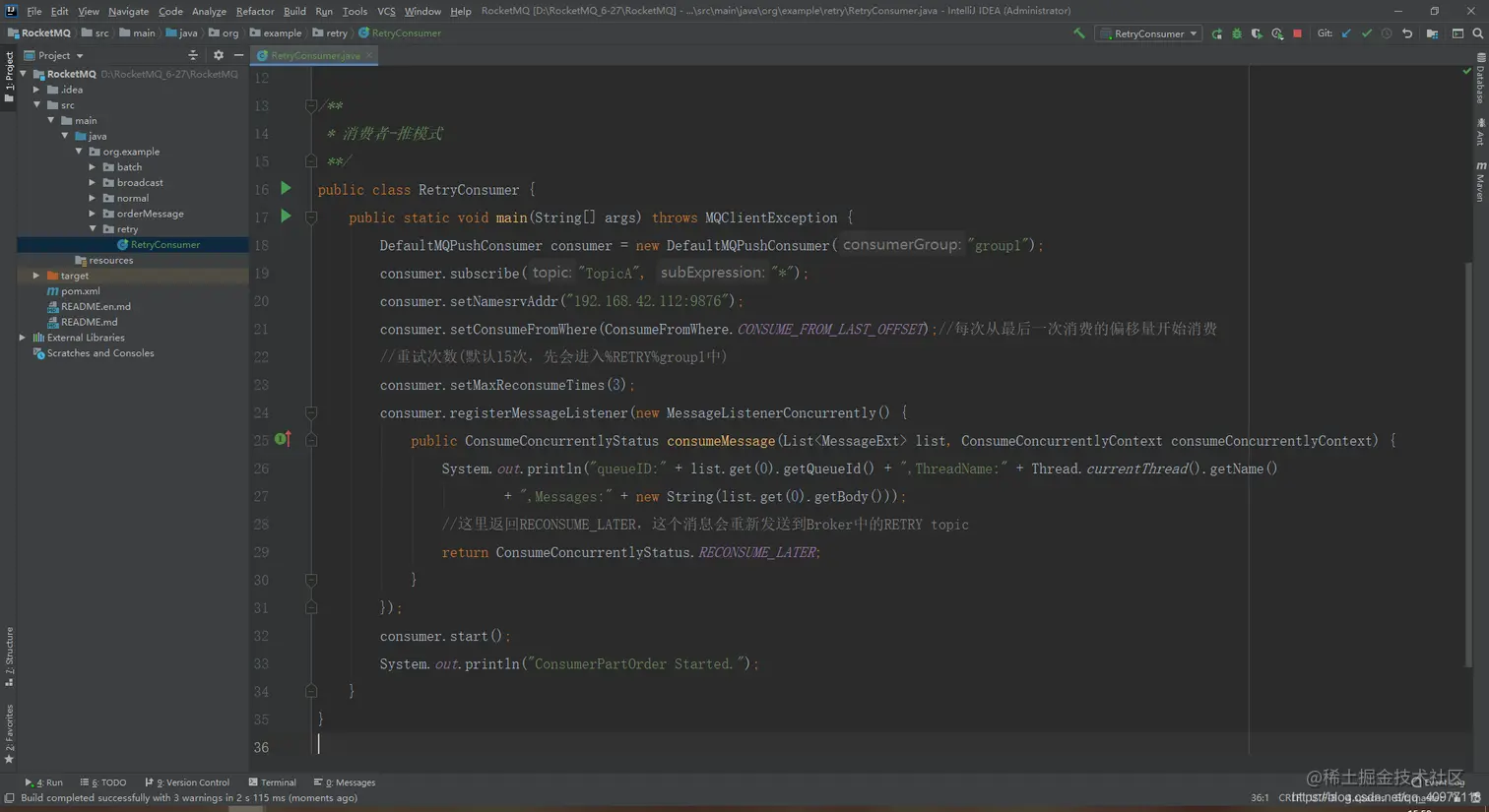Screen dimensions: 1489x812
Task: Open the Run tool window button
Action: click(x=43, y=782)
